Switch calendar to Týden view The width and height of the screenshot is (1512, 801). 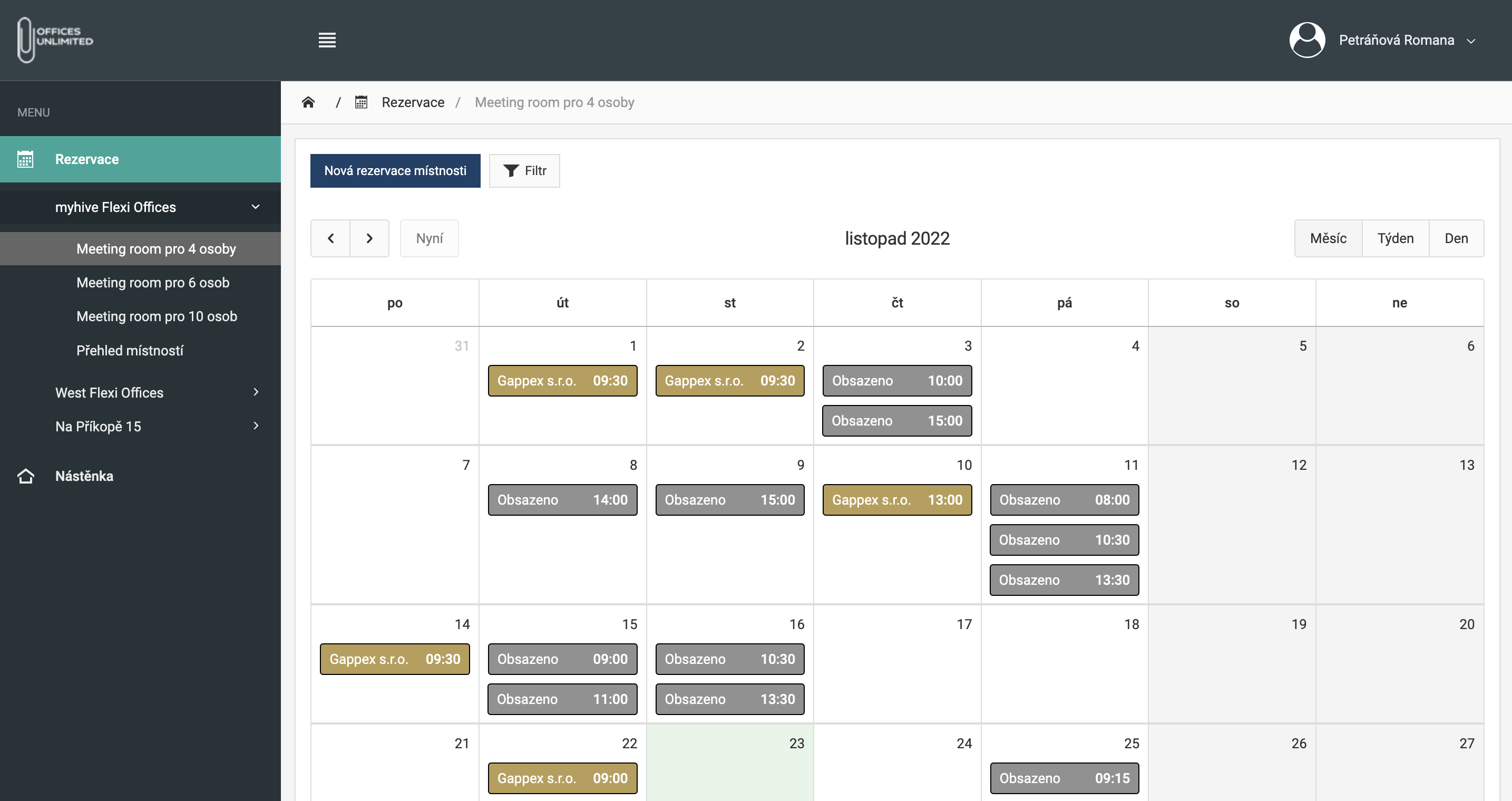(1395, 238)
